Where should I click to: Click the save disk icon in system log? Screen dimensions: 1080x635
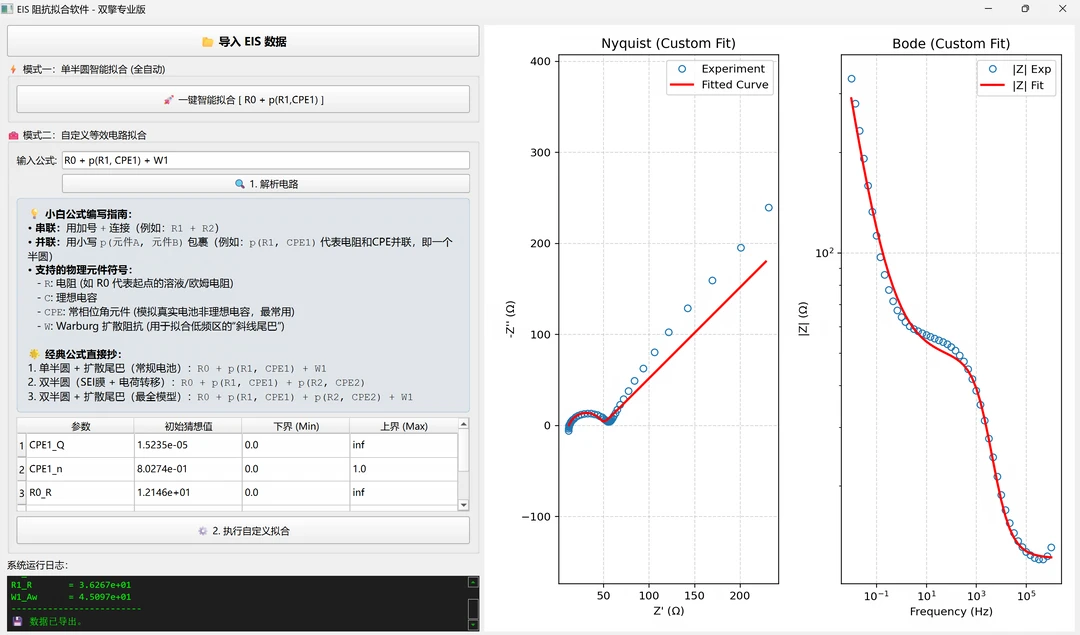point(18,621)
